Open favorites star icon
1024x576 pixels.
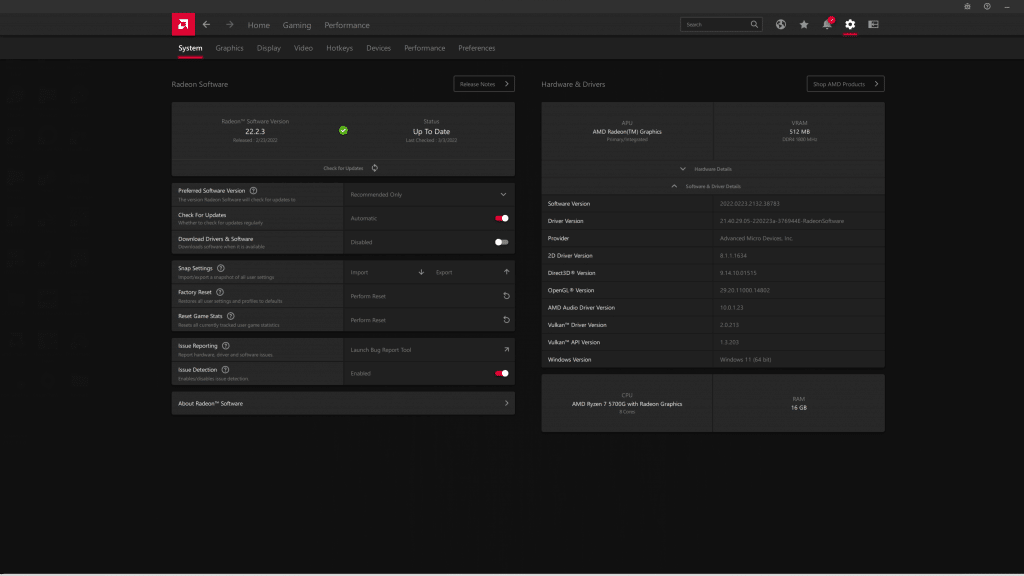804,24
